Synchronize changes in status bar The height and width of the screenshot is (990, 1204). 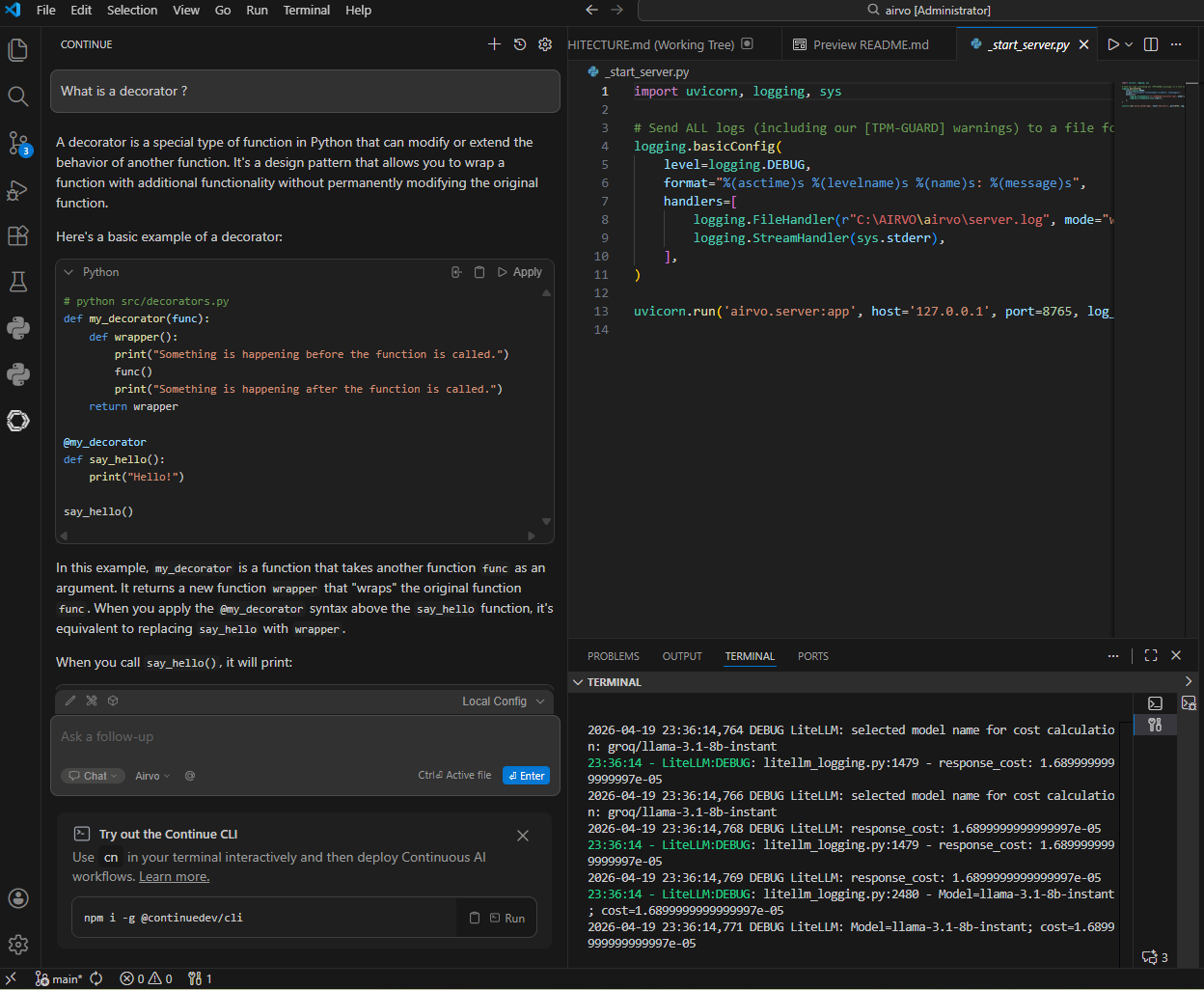coord(96,978)
